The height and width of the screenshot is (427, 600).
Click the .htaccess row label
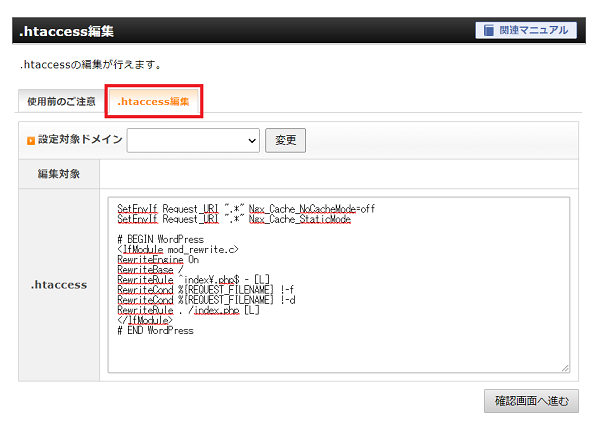[x=59, y=285]
